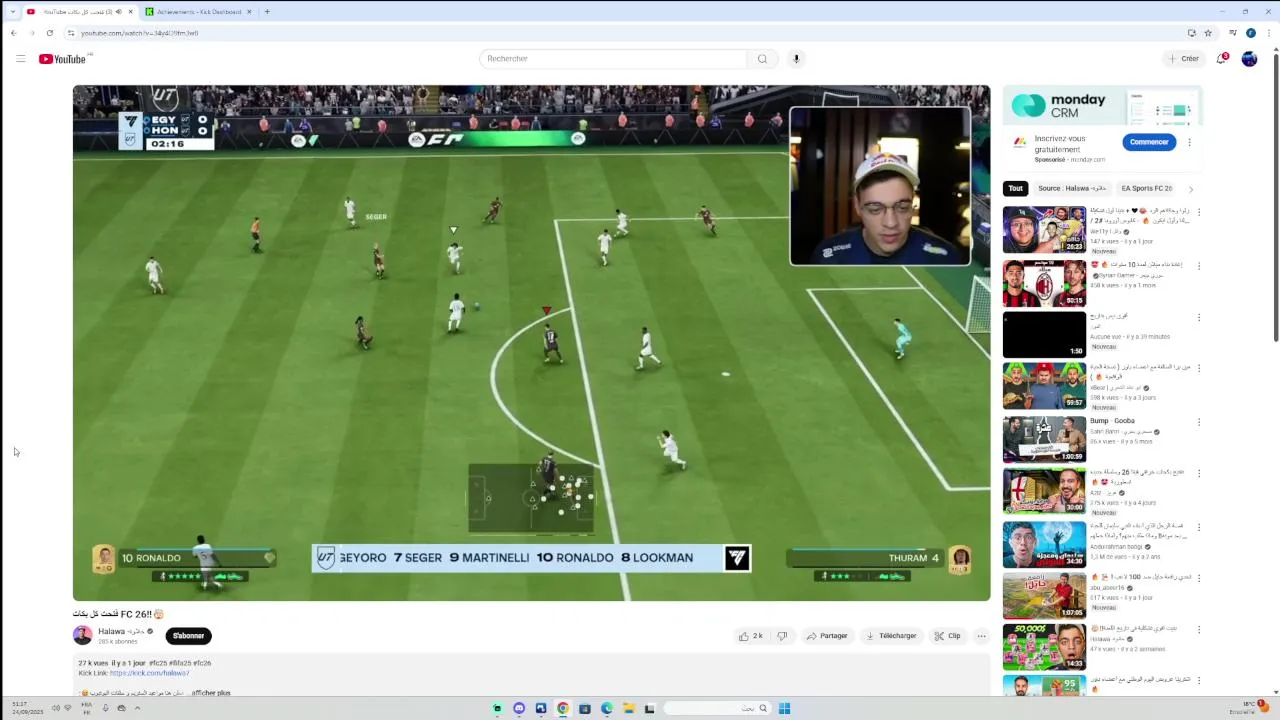1280x720 pixels.
Task: Mute the YouTube tab audio icon
Action: coord(118,12)
